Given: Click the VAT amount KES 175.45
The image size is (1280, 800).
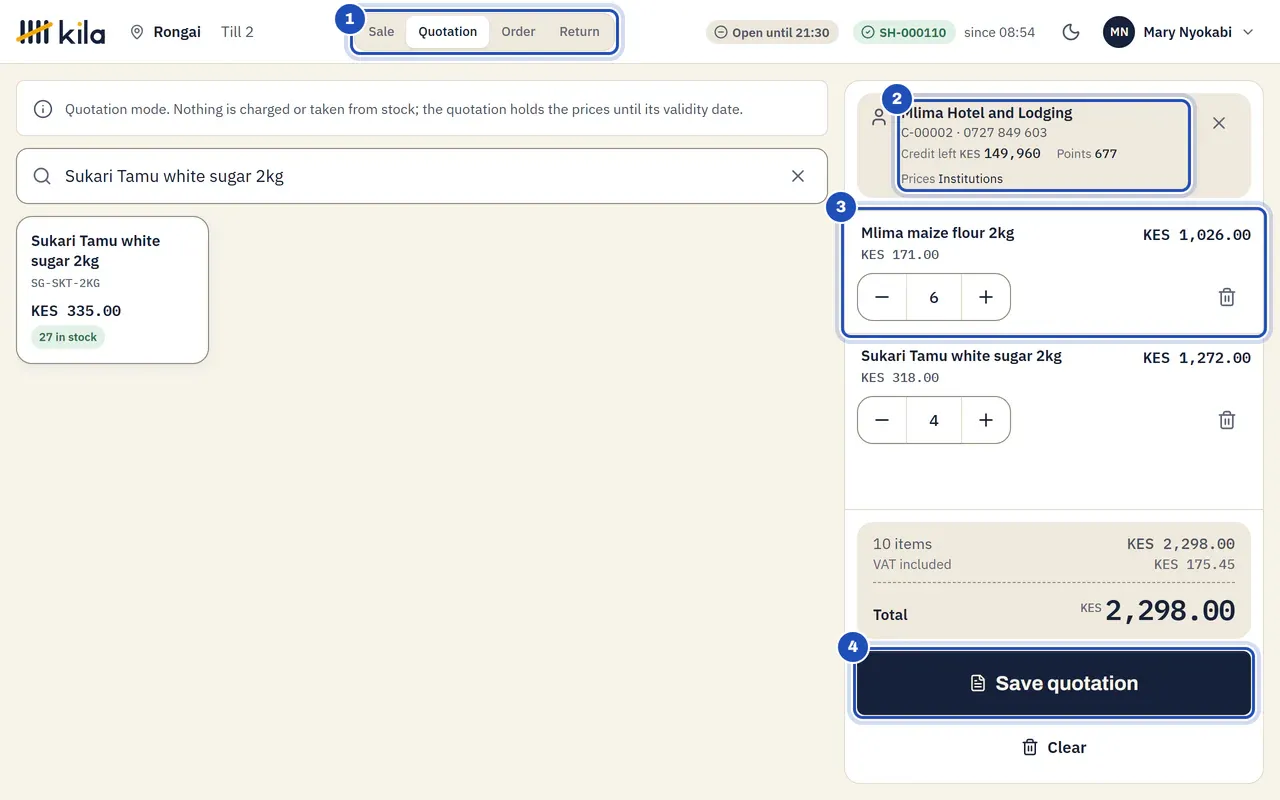Looking at the screenshot, I should (1194, 564).
